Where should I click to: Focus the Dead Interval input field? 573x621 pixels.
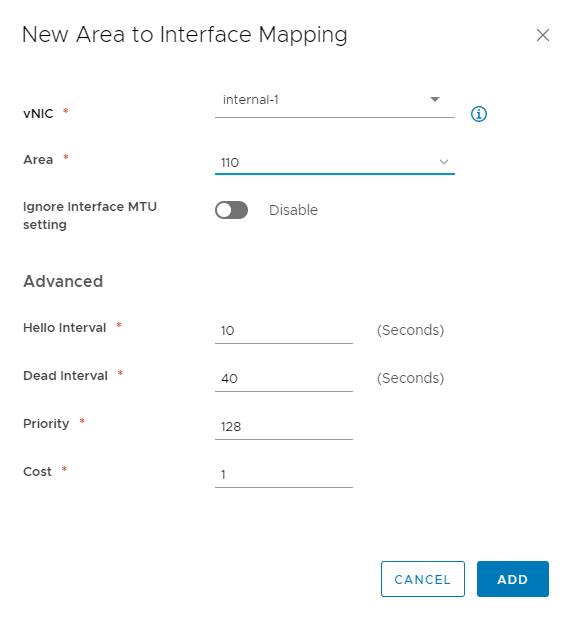click(x=284, y=379)
